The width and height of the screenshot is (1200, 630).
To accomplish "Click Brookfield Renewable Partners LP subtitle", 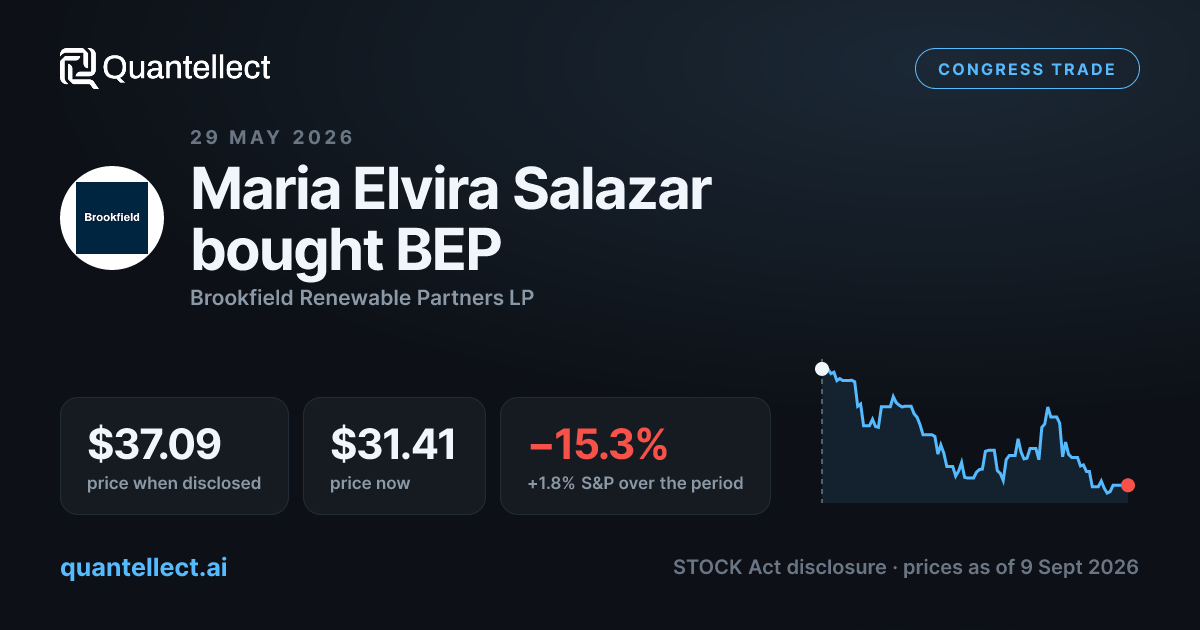I will [362, 298].
